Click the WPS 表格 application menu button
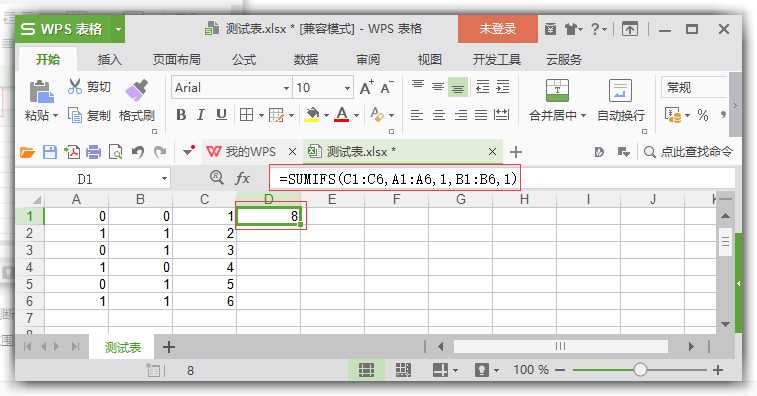The height and width of the screenshot is (396, 757). pyautogui.click(x=70, y=29)
